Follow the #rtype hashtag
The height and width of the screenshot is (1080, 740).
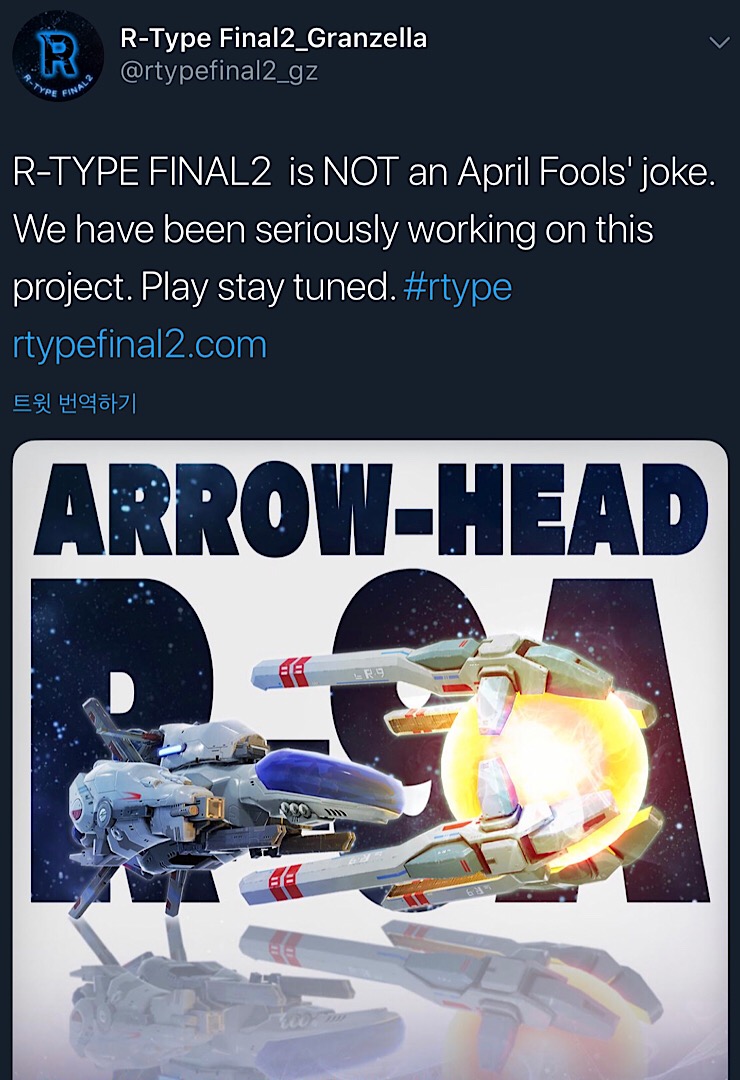pos(458,287)
